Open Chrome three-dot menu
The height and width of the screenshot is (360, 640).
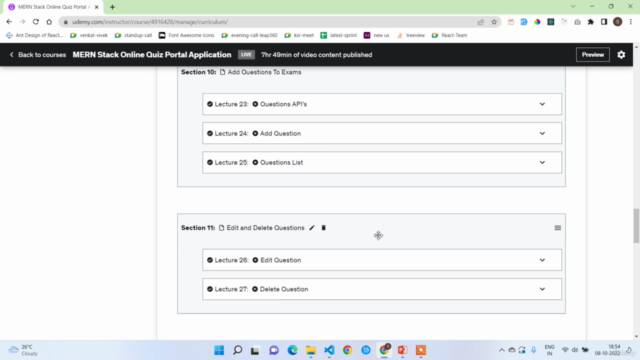[631, 22]
